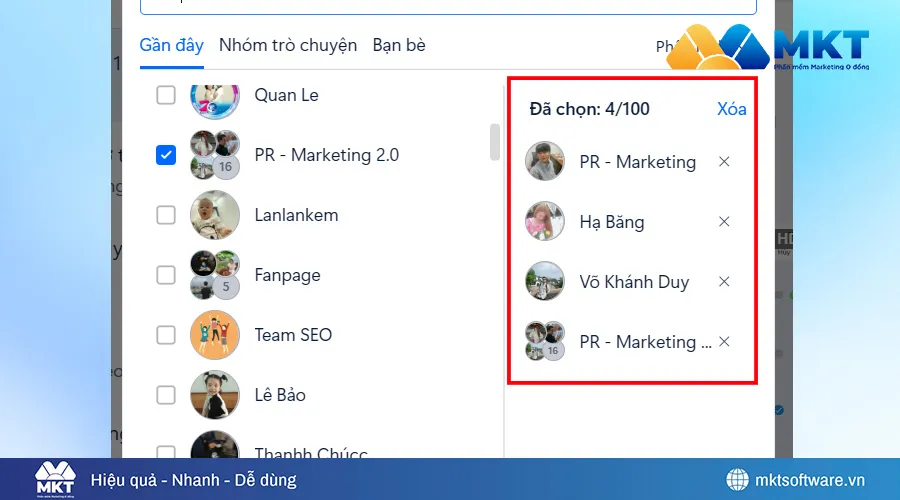Viewport: 900px width, 500px height.
Task: Open the Nhóm trò chuyện tab
Action: pos(288,45)
